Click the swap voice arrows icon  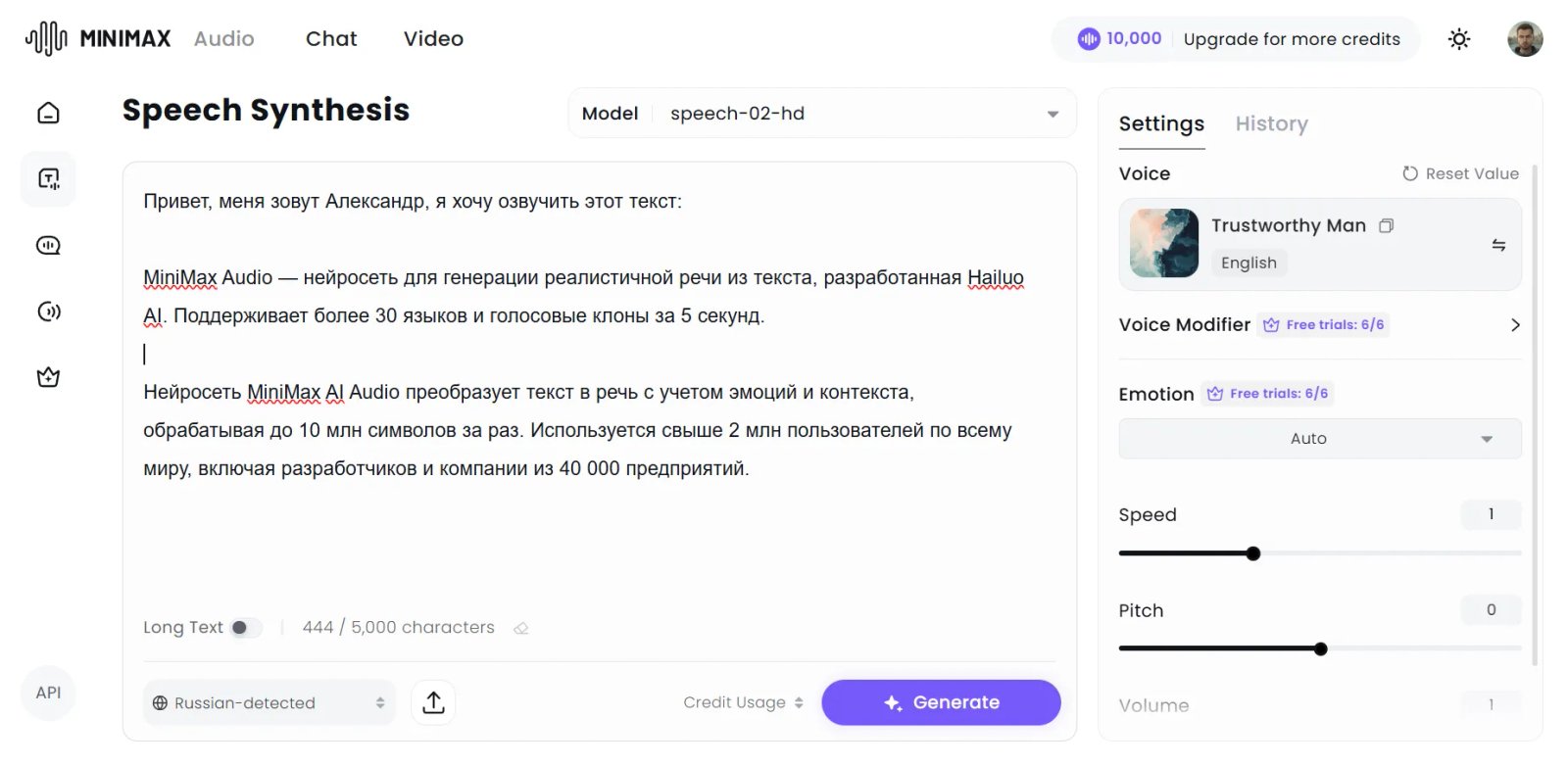point(1498,245)
